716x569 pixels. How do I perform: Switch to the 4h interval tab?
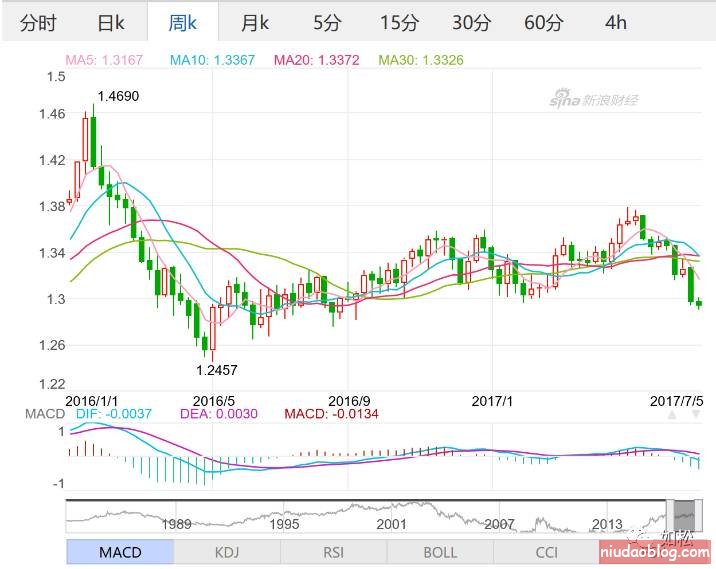[615, 22]
